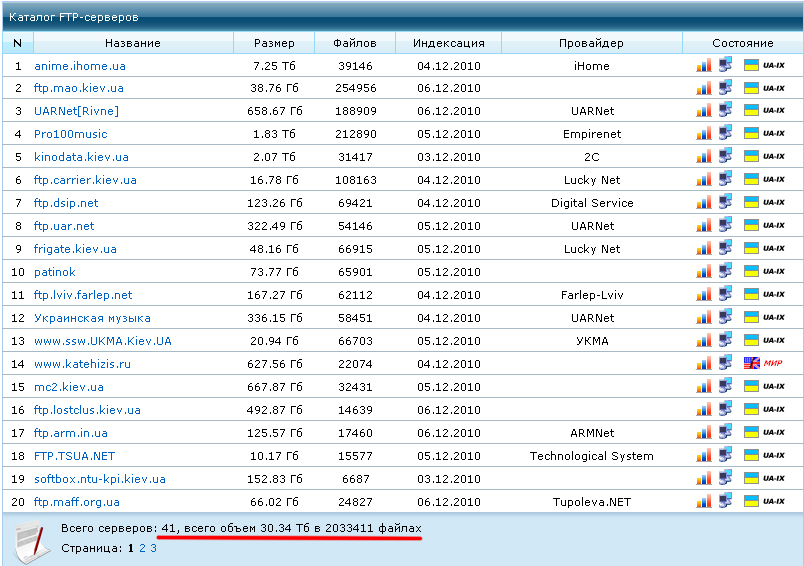Screen dimensions: 804x566
Task: Open the Украинская музыка link
Action: click(92, 318)
